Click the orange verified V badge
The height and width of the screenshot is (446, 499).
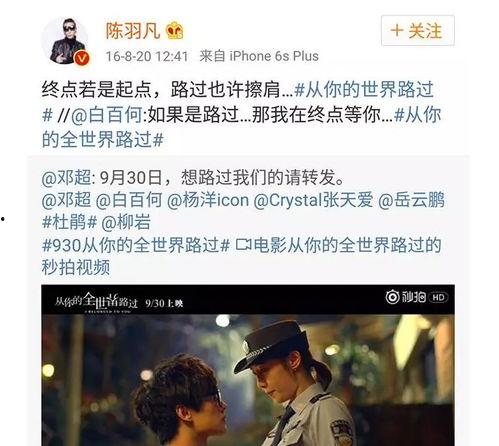coord(82,59)
